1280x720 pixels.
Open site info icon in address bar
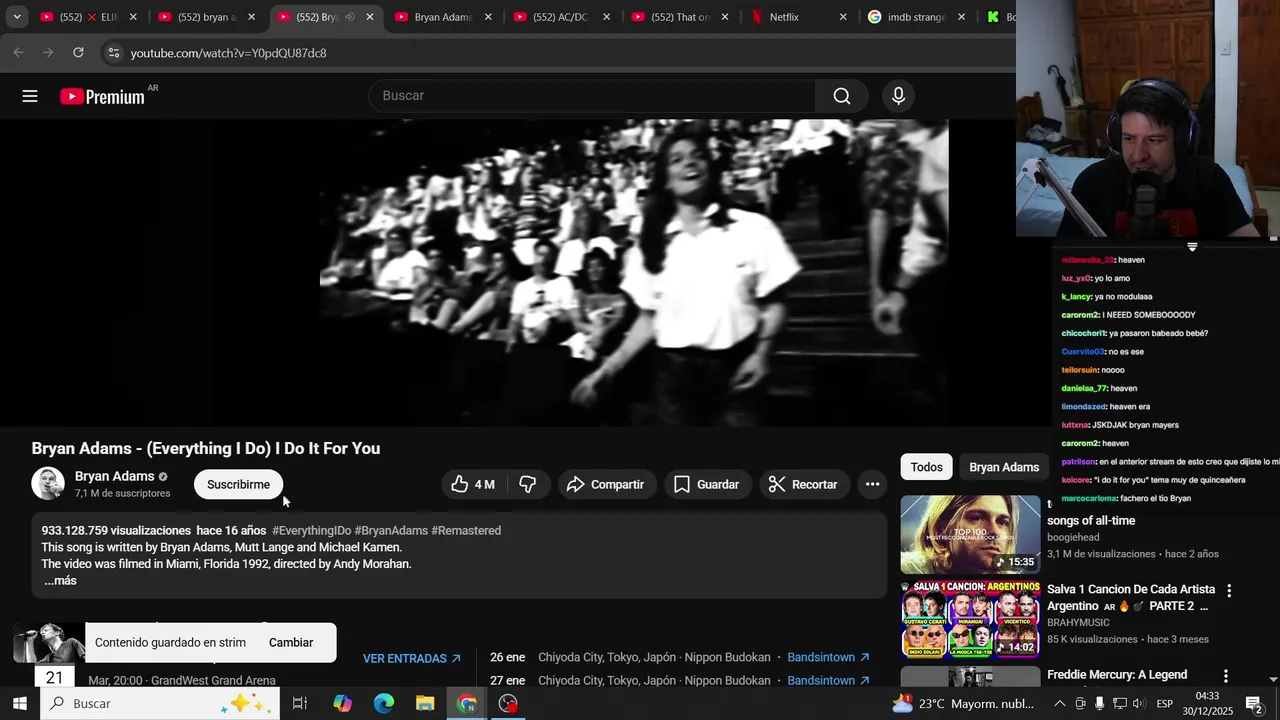click(113, 53)
